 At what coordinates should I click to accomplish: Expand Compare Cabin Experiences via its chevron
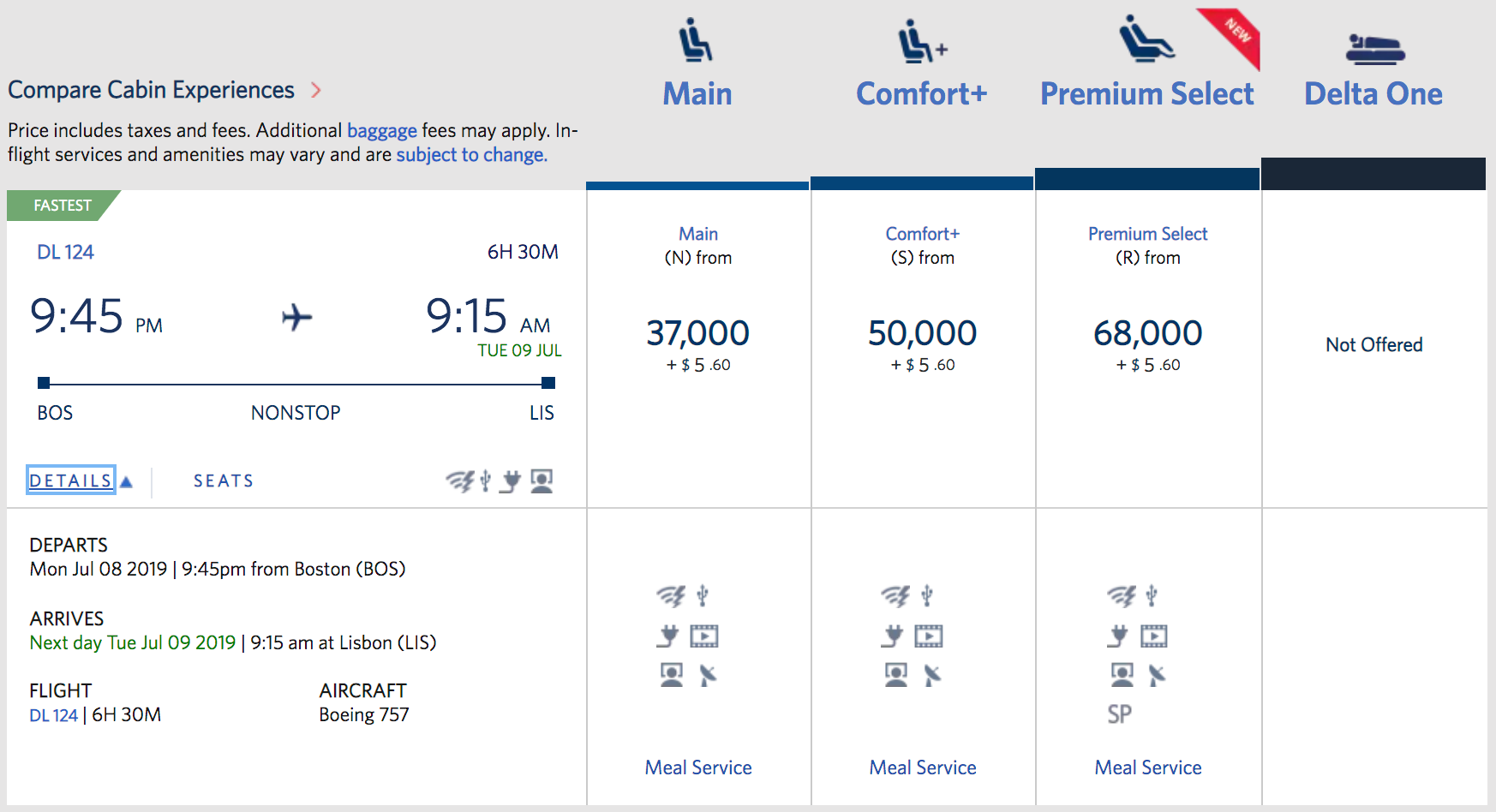pyautogui.click(x=316, y=89)
